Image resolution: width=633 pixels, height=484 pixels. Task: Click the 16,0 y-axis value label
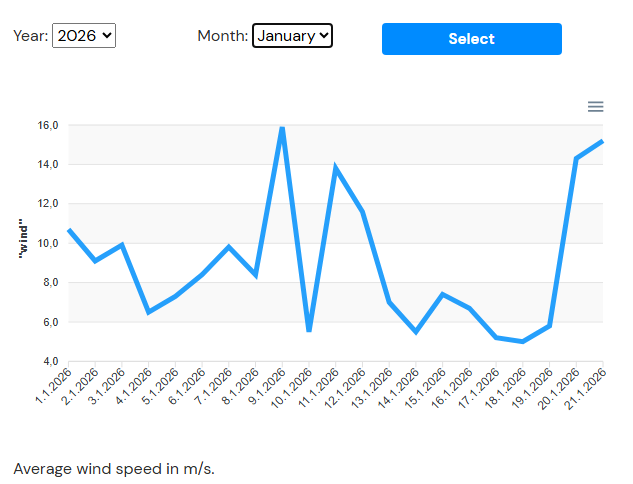[49, 125]
